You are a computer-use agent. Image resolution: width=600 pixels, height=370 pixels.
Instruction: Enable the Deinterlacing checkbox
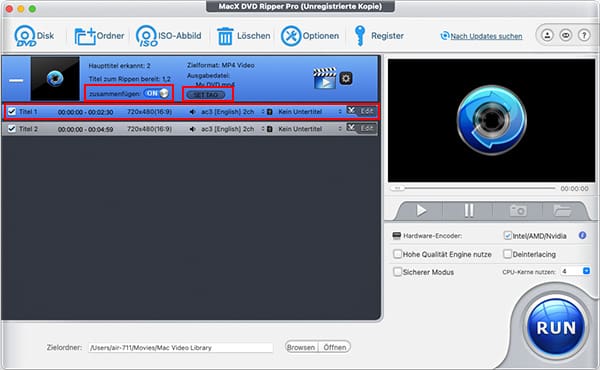click(x=507, y=254)
